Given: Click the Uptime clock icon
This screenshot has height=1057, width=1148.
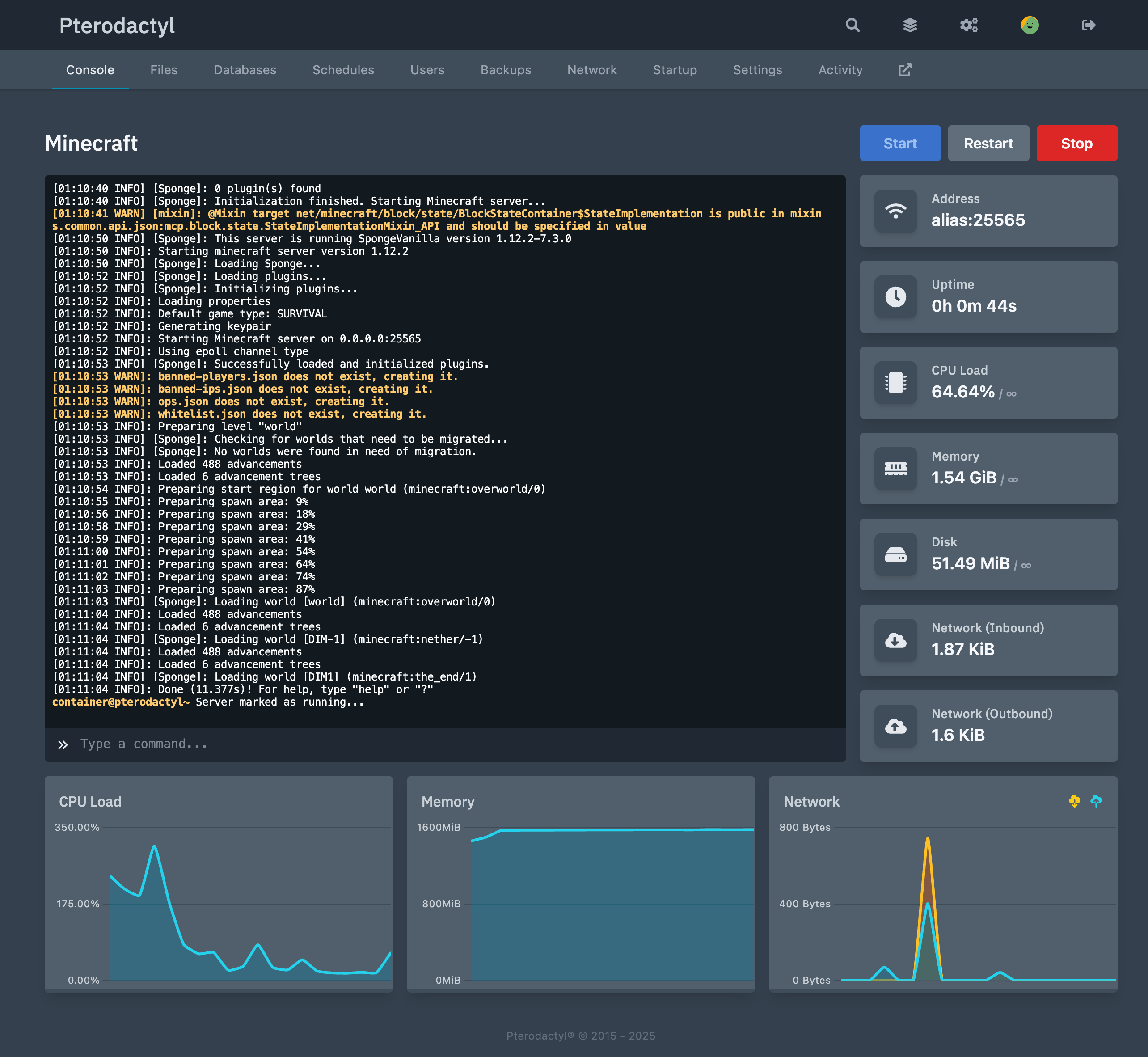Looking at the screenshot, I should tap(895, 297).
